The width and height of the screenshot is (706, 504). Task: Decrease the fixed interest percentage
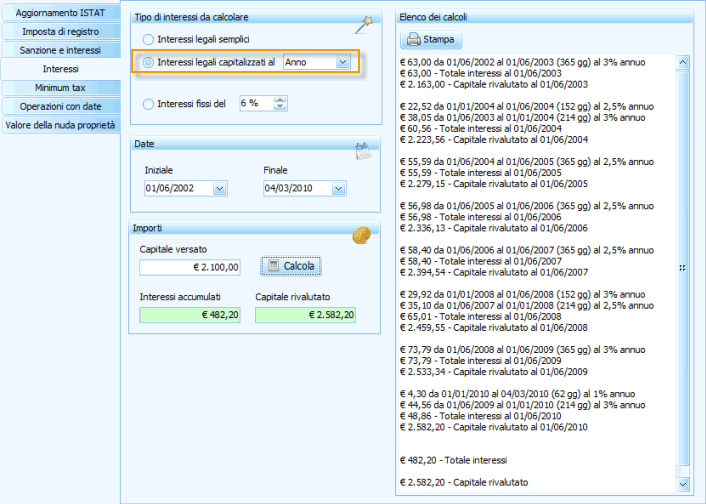pos(280,107)
